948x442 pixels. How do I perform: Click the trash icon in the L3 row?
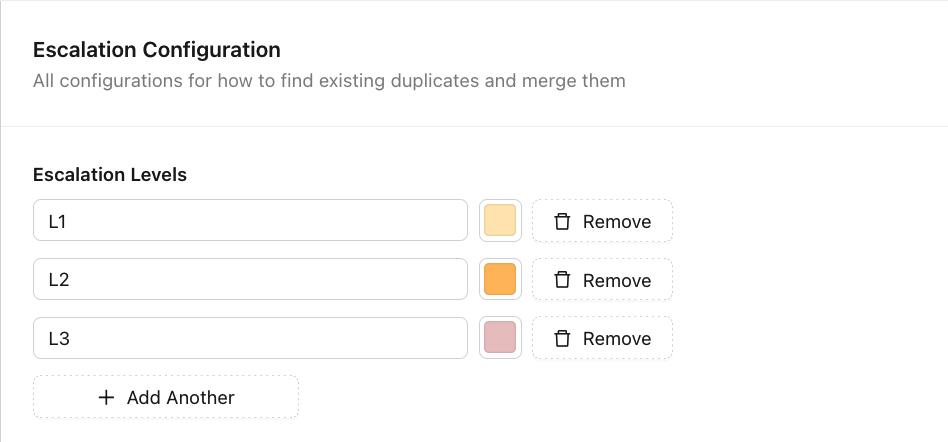(x=562, y=339)
